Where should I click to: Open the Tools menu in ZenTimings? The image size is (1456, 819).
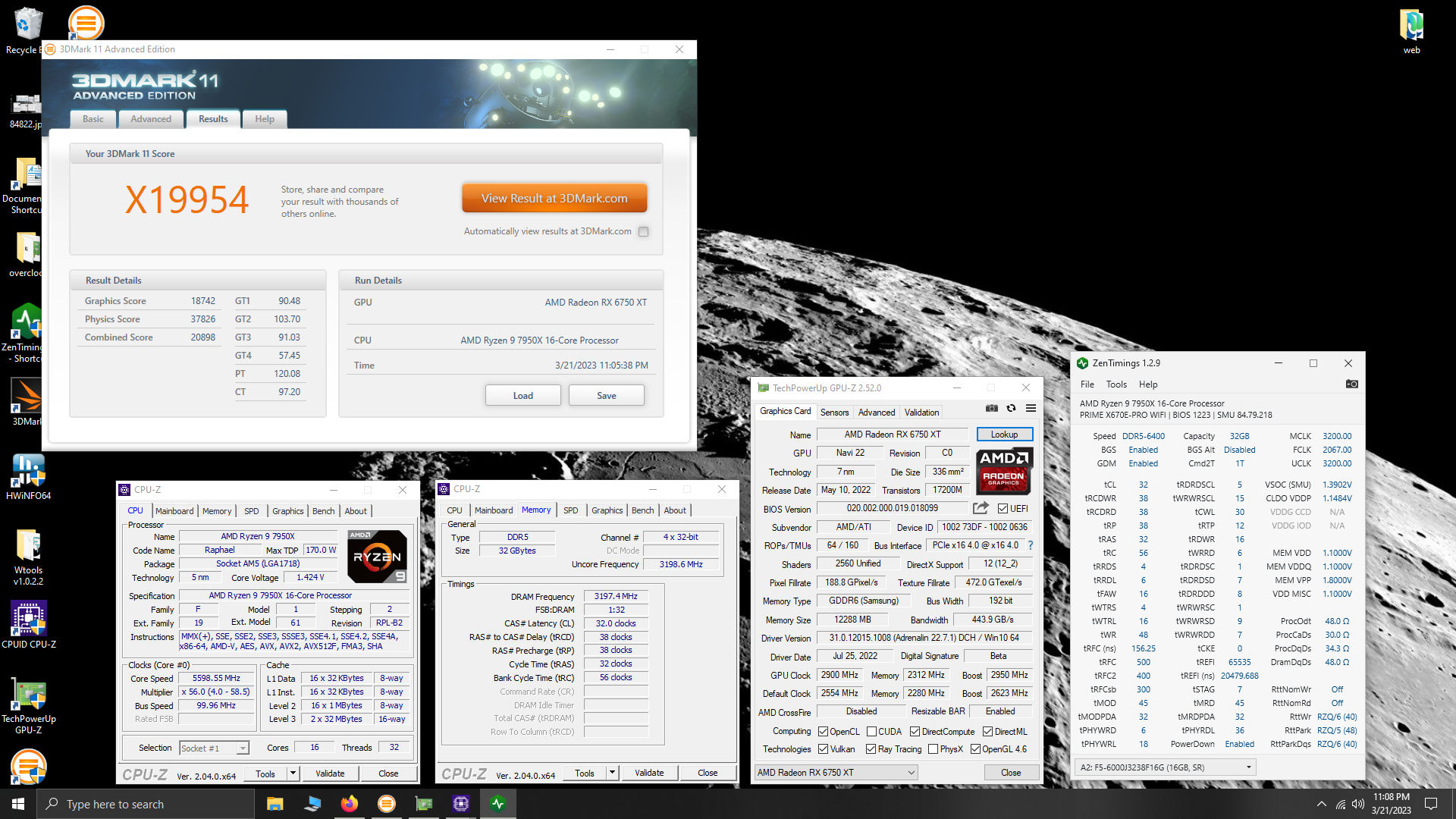pyautogui.click(x=1116, y=384)
